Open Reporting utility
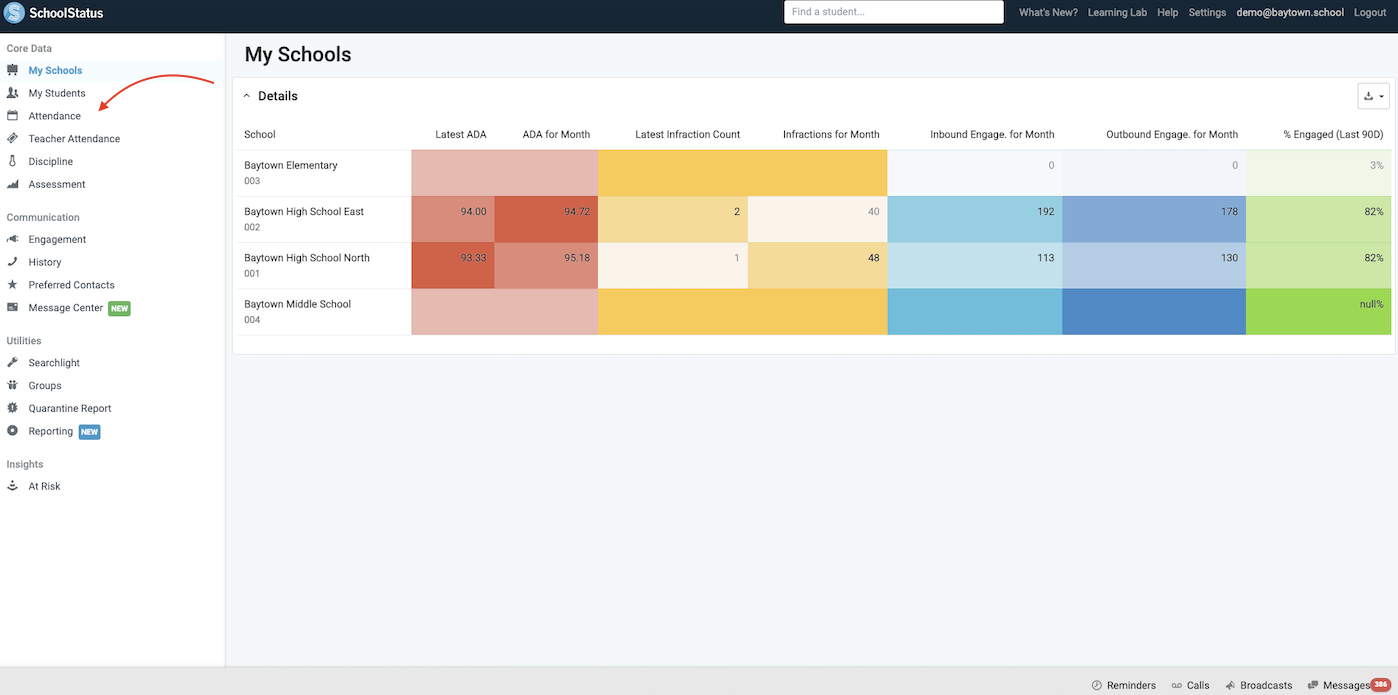This screenshot has width=1398, height=695. pos(51,431)
